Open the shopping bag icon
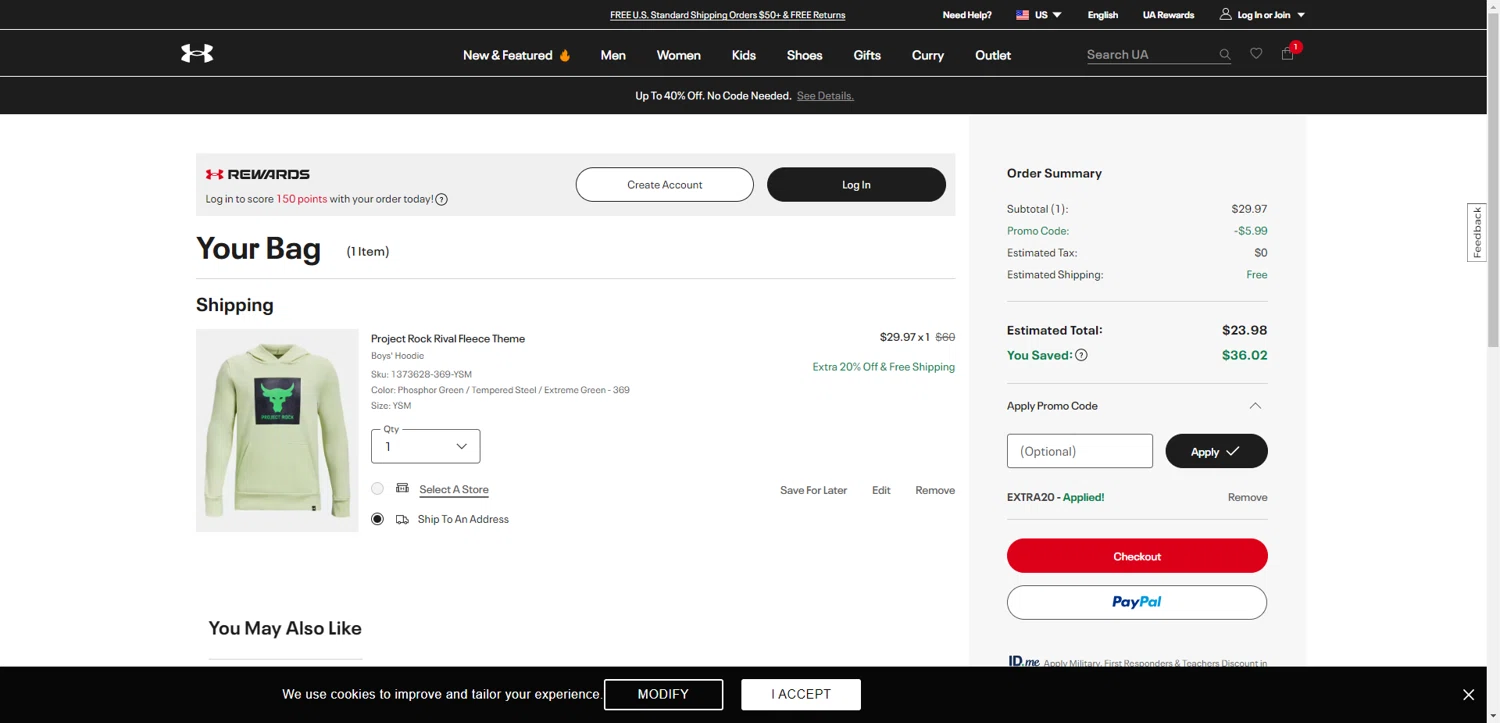This screenshot has width=1500, height=723. coord(1287,54)
